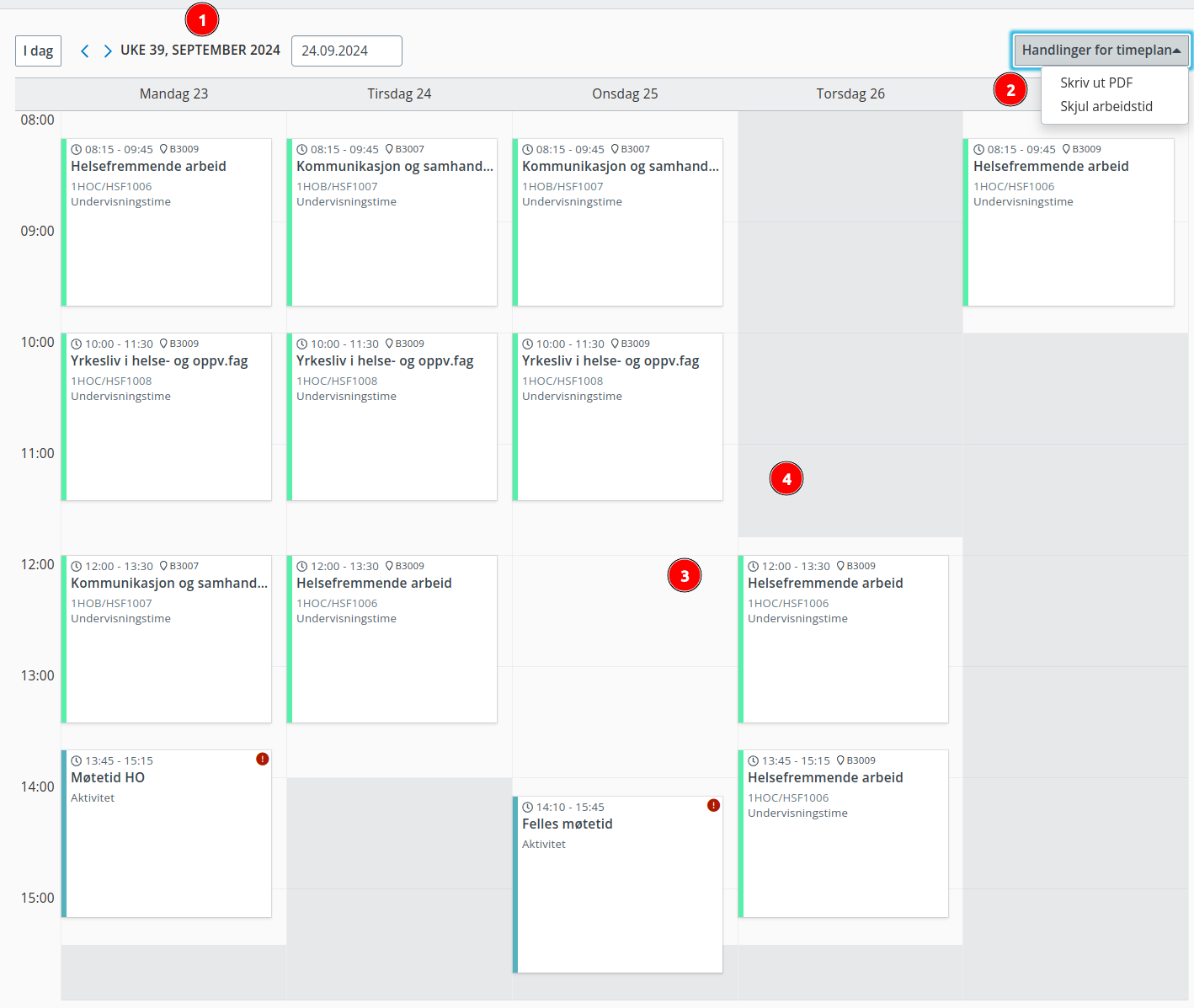The height and width of the screenshot is (1008, 1194).
Task: Click location pin B3007 on Tuesday 08:15
Action: [390, 149]
